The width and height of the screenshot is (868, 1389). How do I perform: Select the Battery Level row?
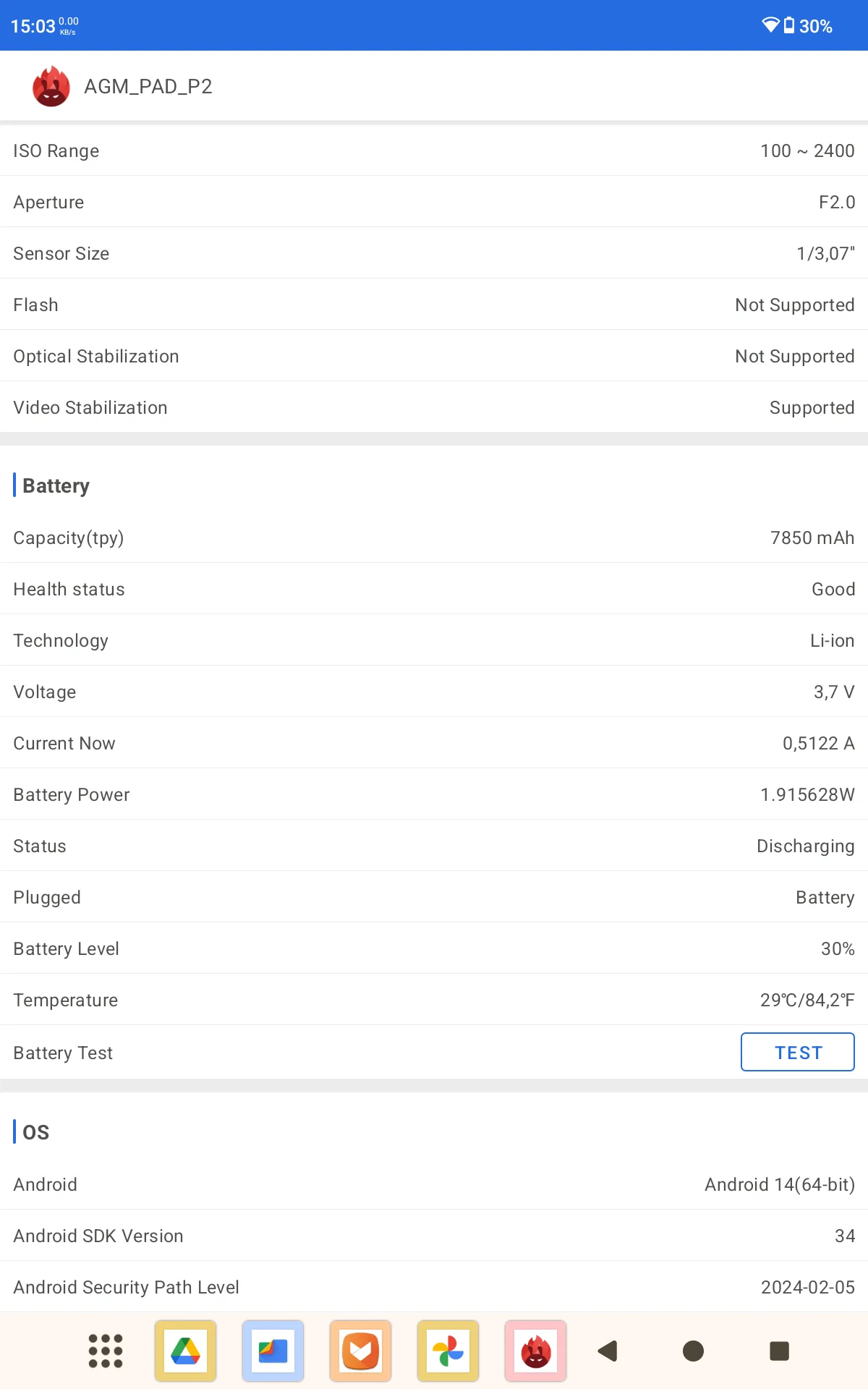434,948
